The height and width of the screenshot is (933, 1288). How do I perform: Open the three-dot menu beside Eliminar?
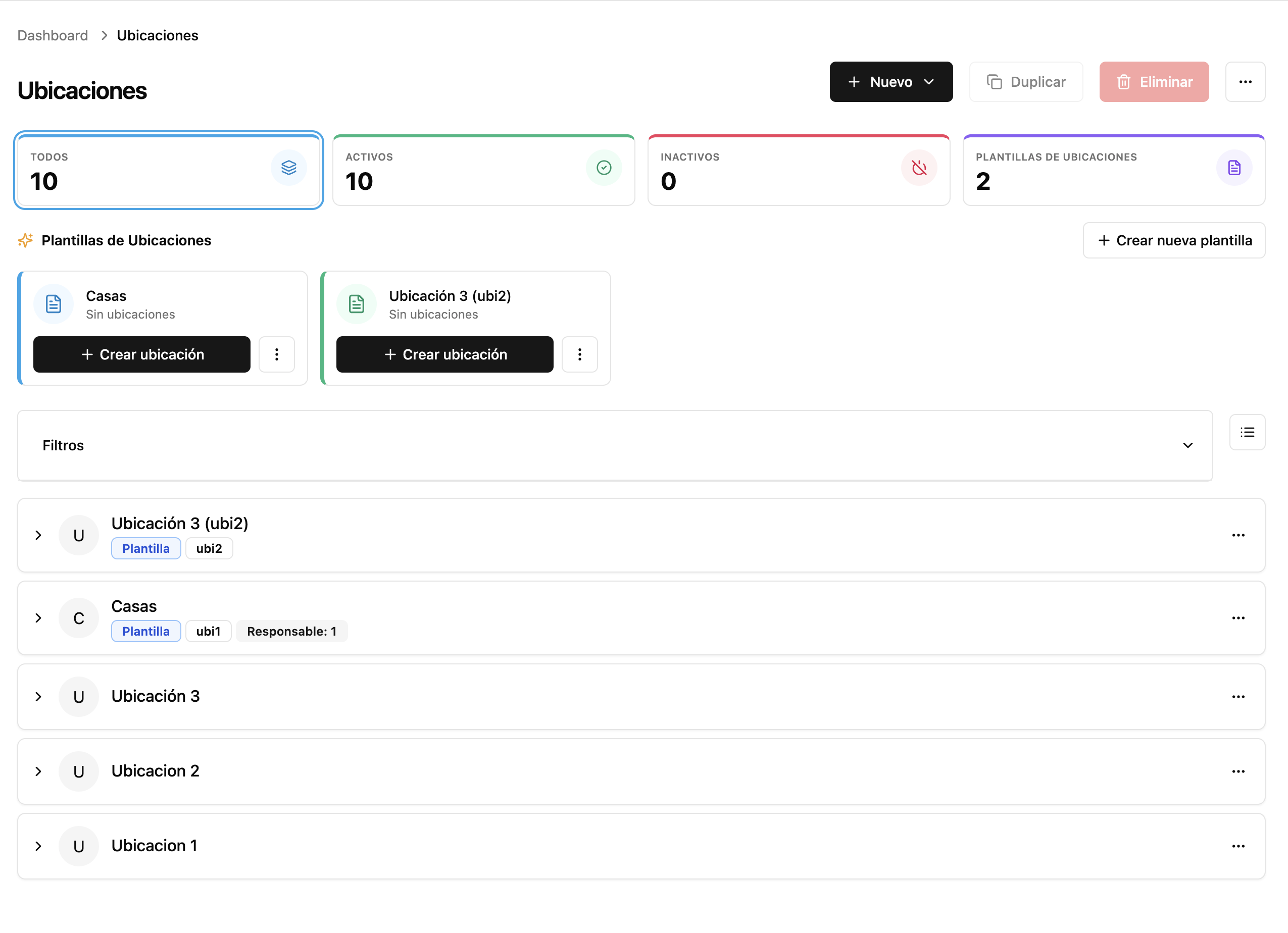click(1245, 82)
